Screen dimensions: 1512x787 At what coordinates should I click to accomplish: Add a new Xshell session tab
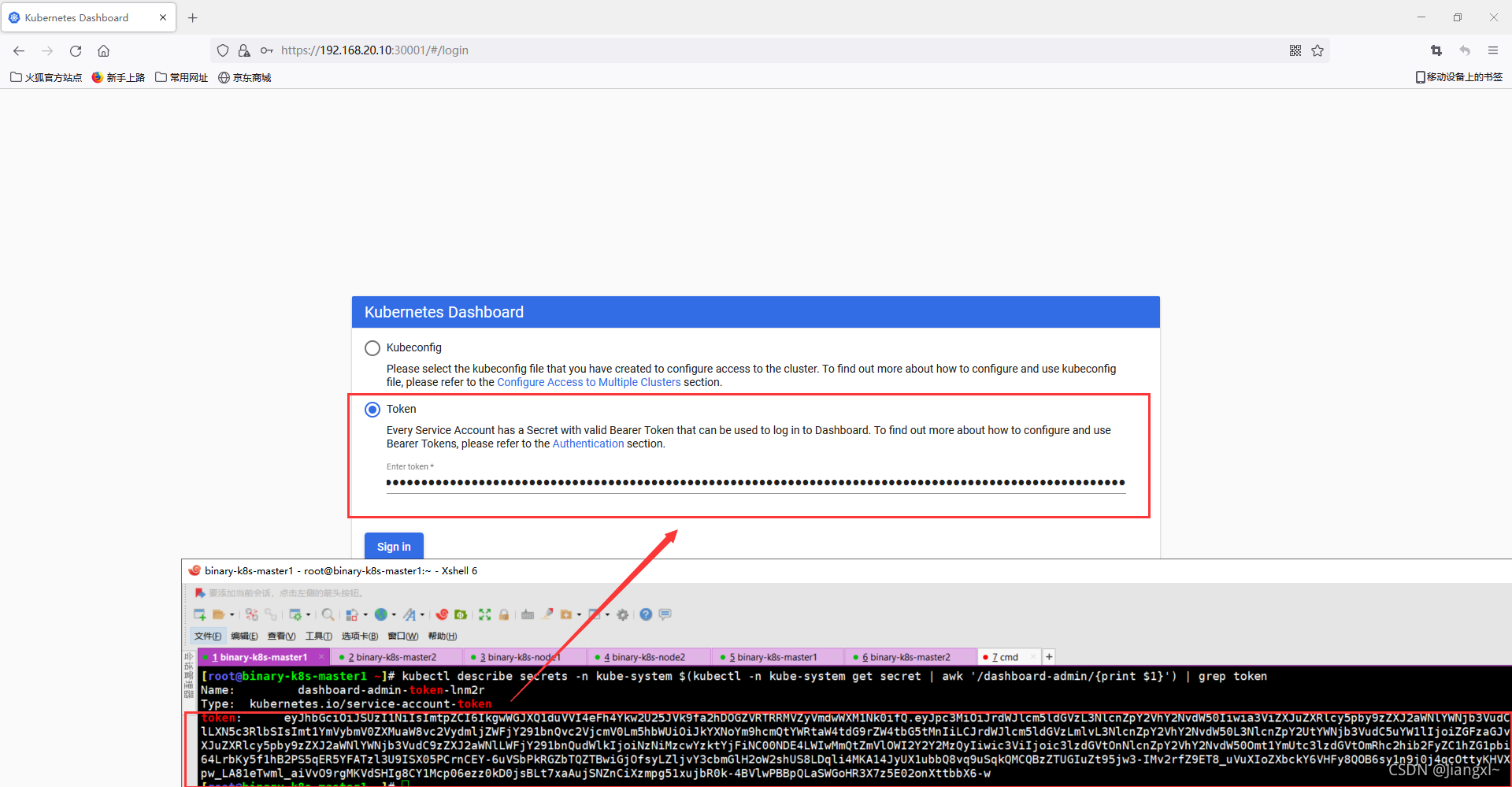point(1049,657)
